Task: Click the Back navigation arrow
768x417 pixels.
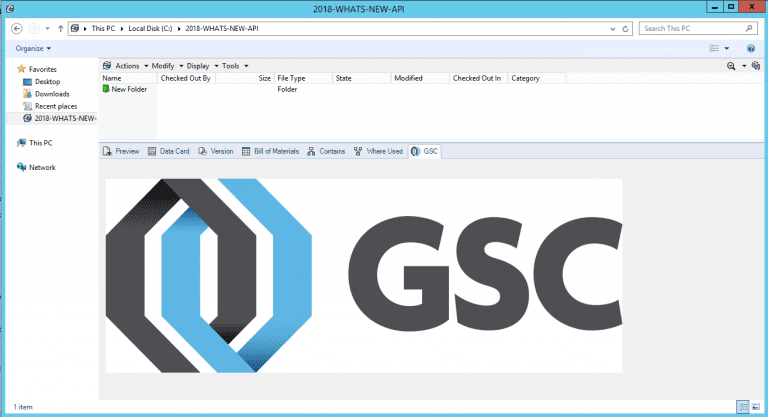Action: click(17, 28)
